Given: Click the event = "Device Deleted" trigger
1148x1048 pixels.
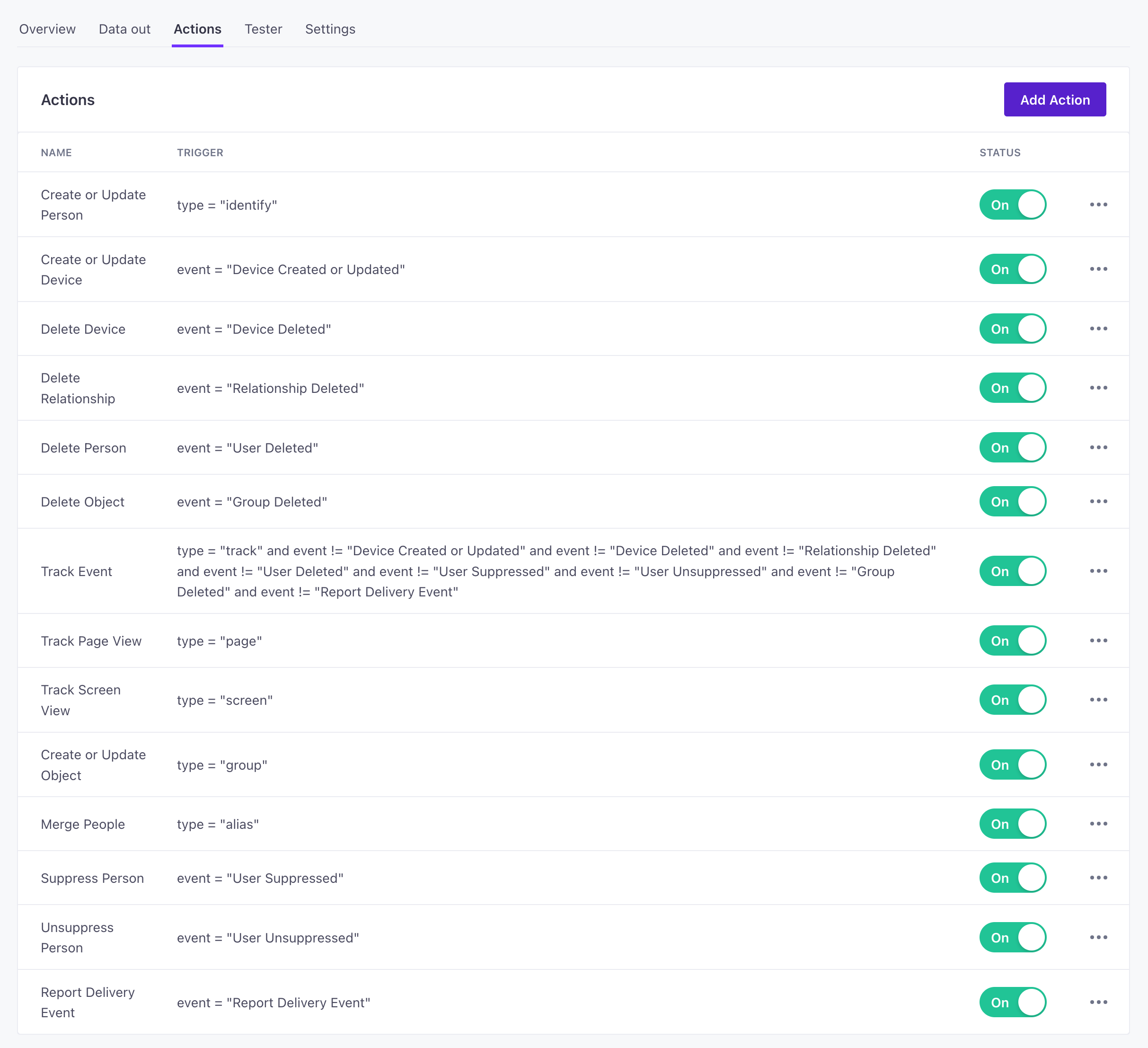Looking at the screenshot, I should tap(254, 329).
